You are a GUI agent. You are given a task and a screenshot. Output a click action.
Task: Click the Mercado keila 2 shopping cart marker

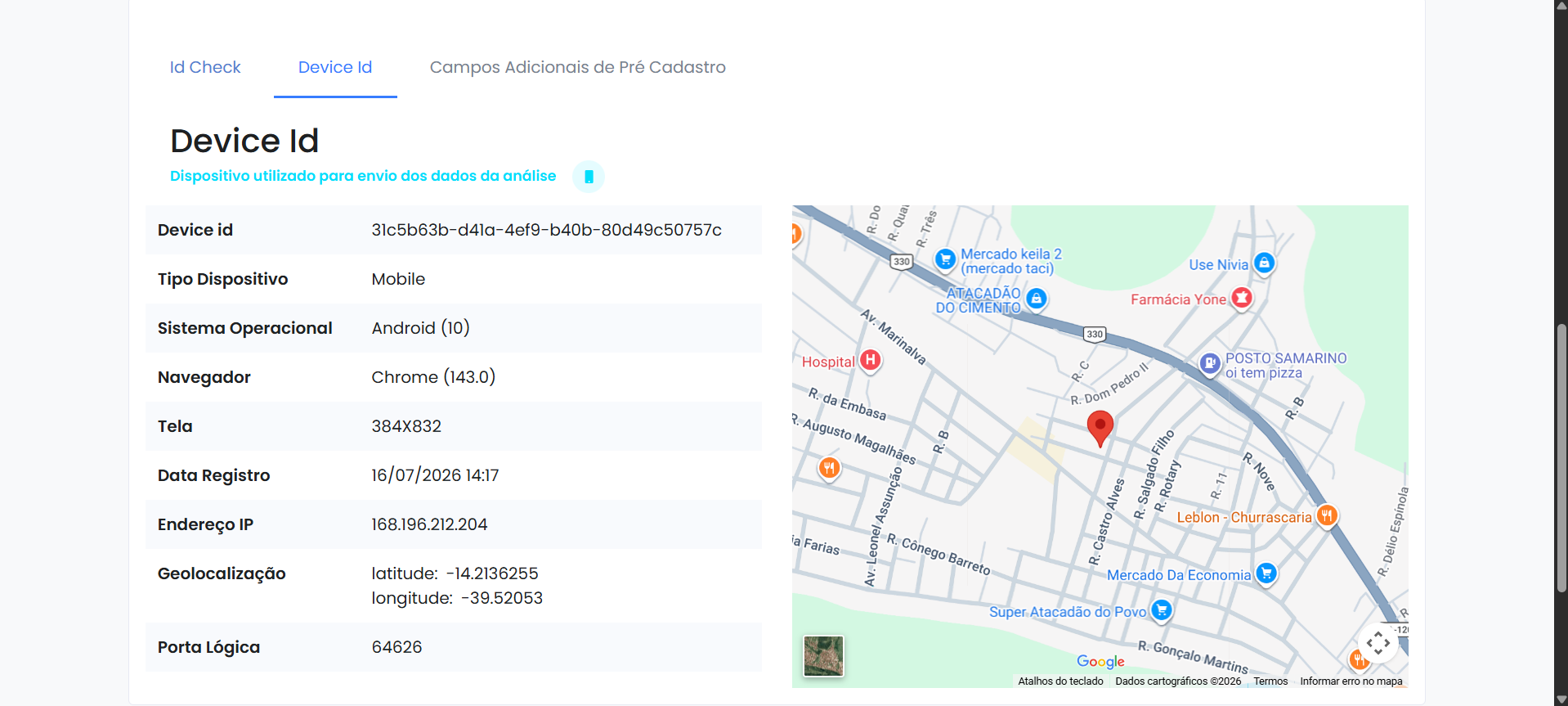pyautogui.click(x=946, y=259)
